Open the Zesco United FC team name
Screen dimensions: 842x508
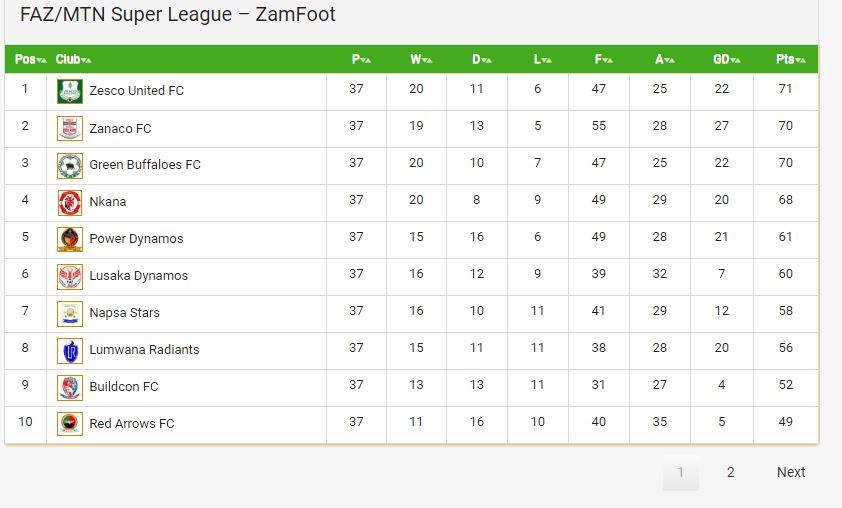point(136,91)
